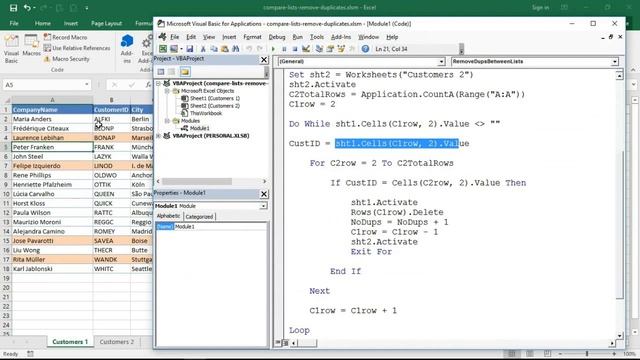
Task: Open the Debug menu in VBA editor
Action: point(277,37)
